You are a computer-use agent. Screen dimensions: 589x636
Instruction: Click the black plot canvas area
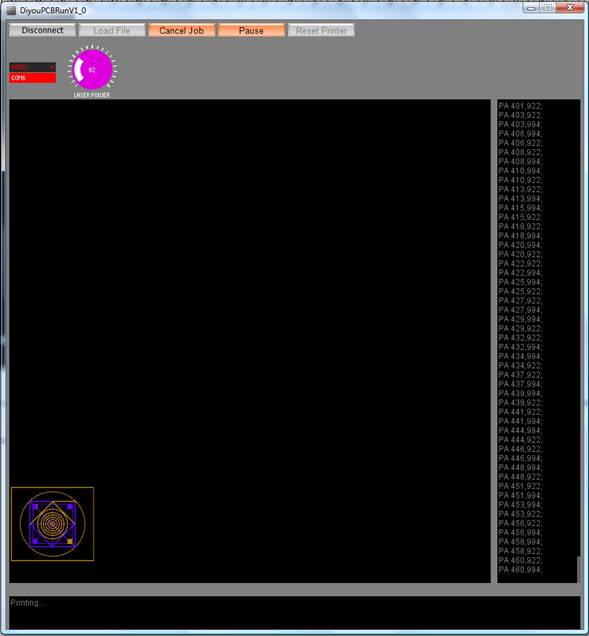250,341
